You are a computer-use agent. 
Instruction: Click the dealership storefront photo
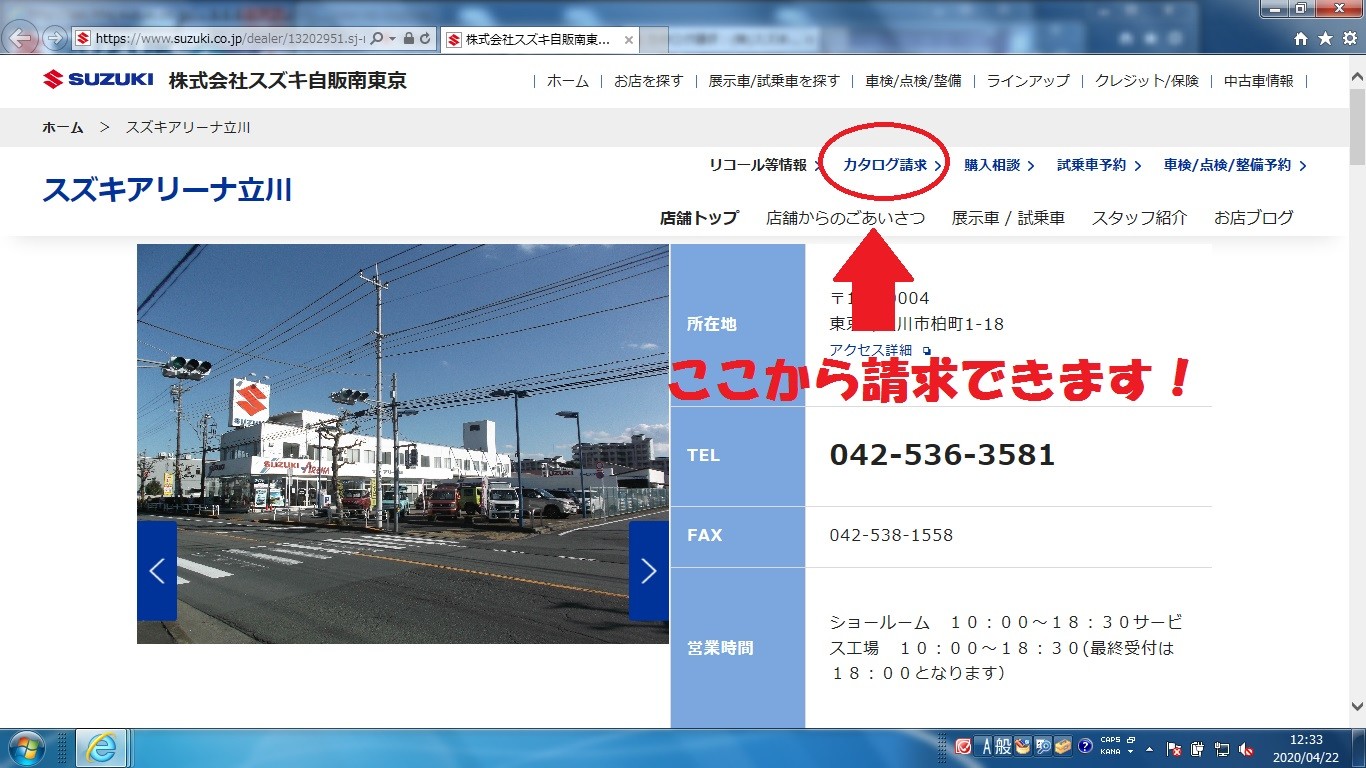403,444
